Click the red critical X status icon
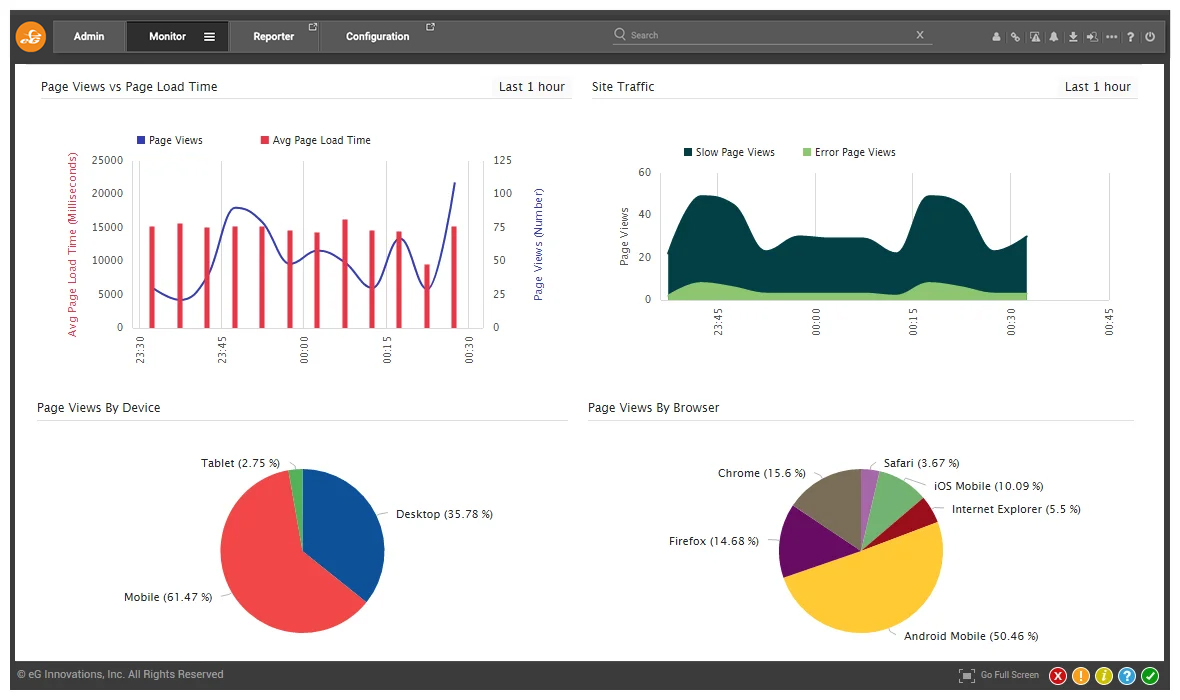The height and width of the screenshot is (700, 1180). 1058,676
